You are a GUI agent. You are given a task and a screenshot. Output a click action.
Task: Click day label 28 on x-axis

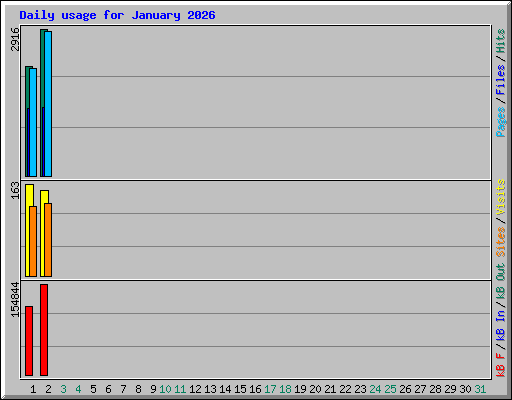435,389
